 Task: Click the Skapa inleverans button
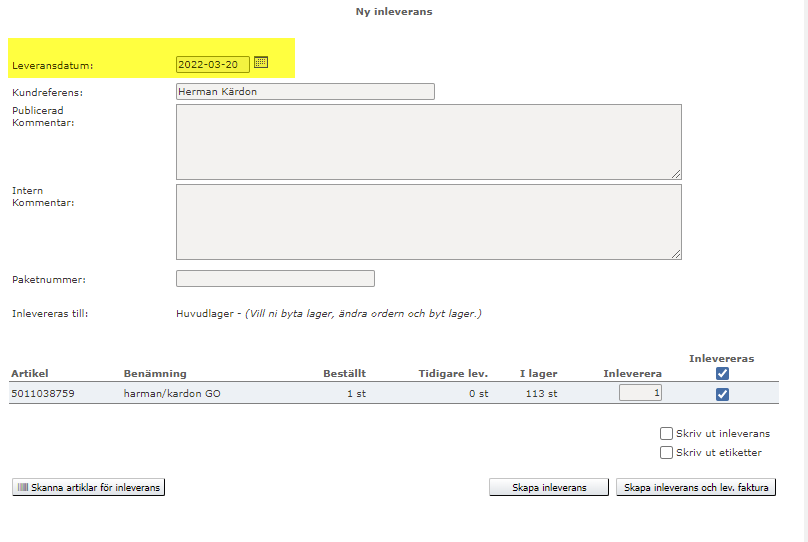[x=550, y=487]
